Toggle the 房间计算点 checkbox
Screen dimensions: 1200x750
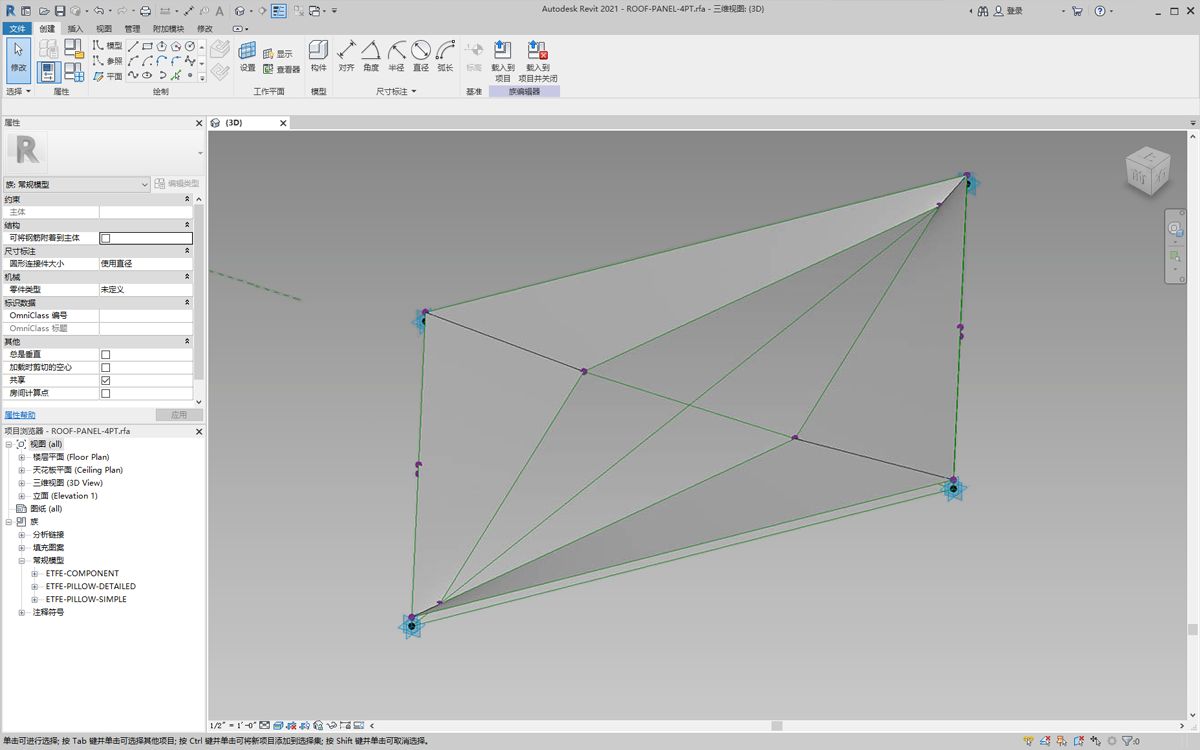click(106, 394)
